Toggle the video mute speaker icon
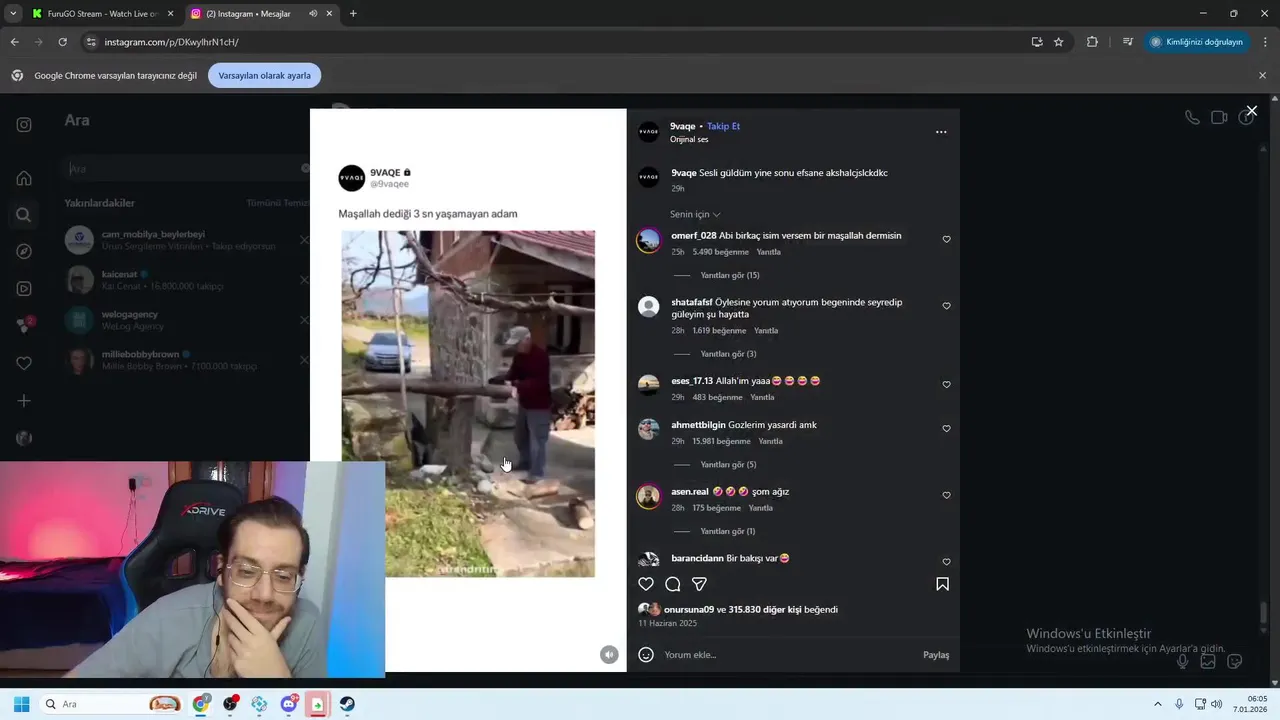Screen dimensions: 1280x720 609,654
